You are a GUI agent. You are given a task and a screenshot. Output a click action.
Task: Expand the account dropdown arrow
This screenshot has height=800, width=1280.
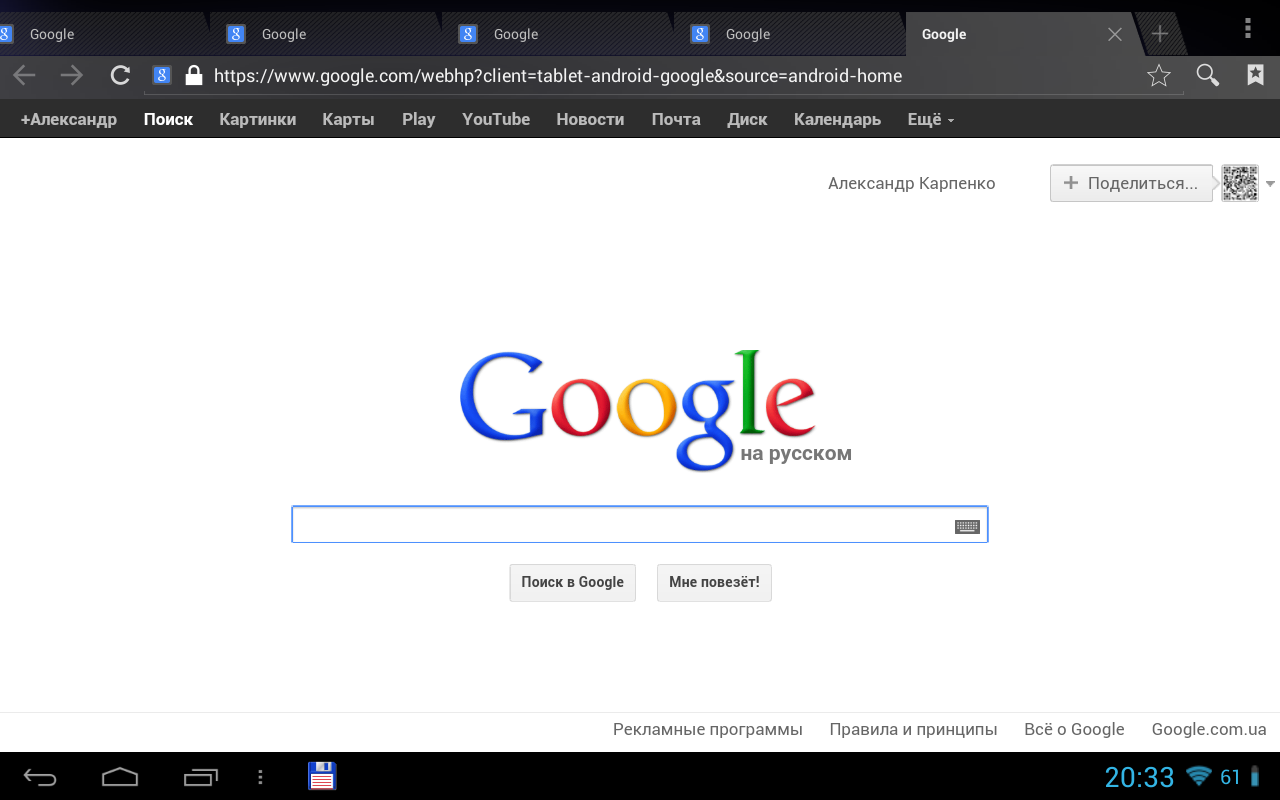pyautogui.click(x=1270, y=184)
